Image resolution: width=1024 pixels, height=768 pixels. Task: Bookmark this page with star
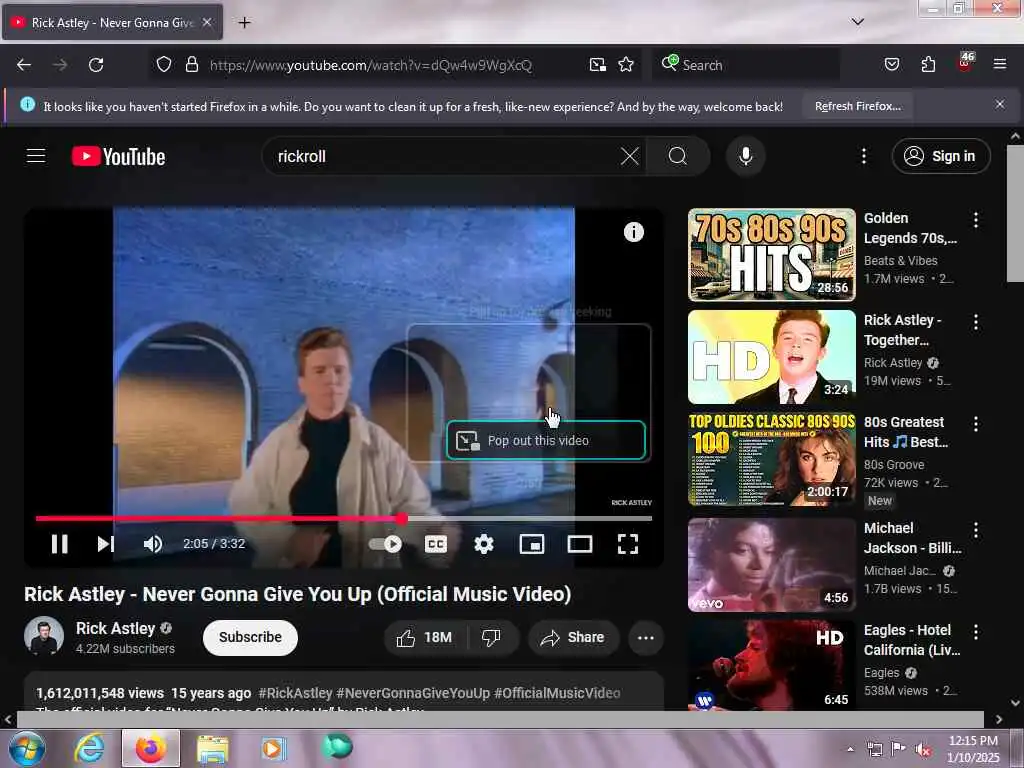(x=626, y=65)
